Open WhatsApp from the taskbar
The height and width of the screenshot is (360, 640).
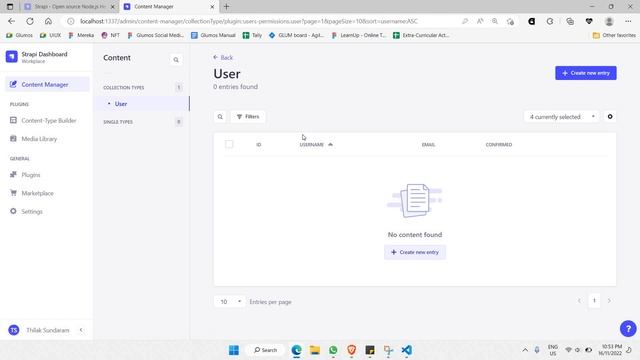point(333,350)
